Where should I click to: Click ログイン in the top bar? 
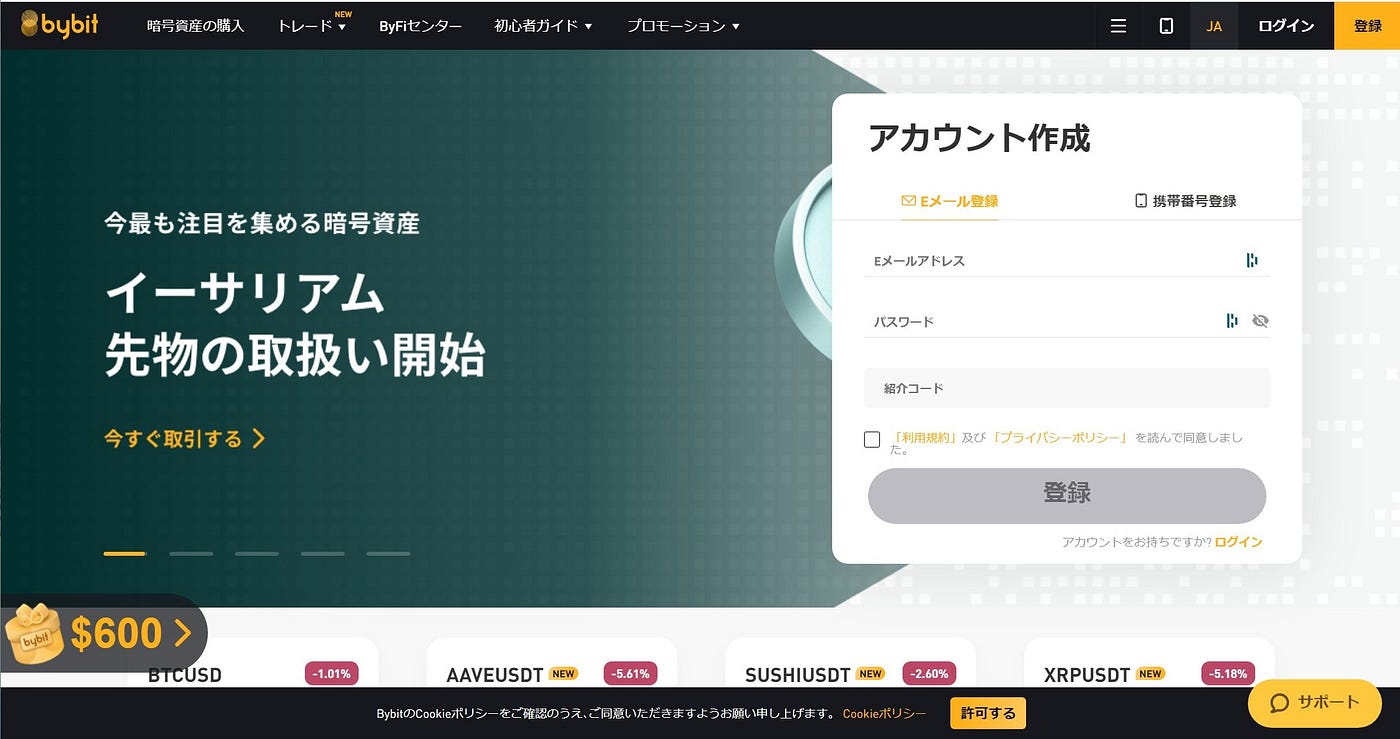tap(1286, 26)
